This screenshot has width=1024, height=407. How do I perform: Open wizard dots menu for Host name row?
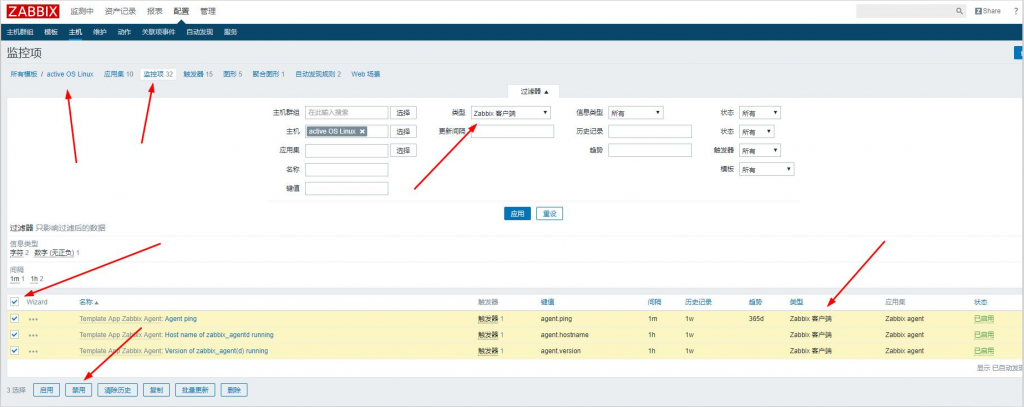[33, 335]
